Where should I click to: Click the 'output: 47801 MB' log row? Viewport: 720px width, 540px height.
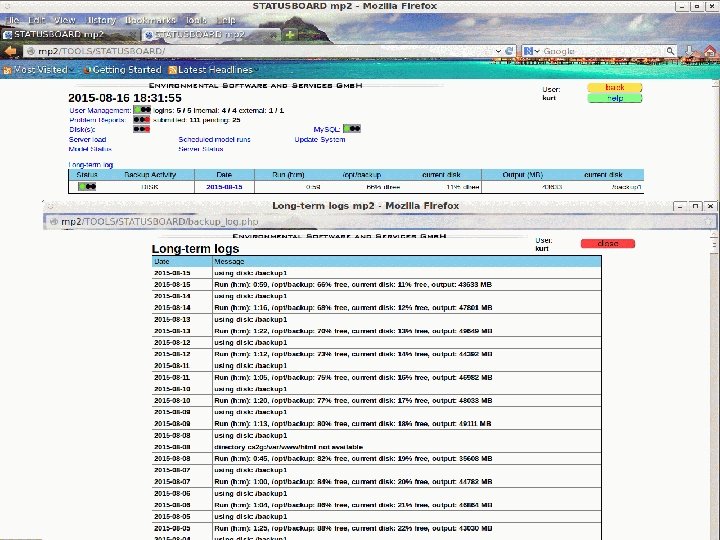click(x=377, y=308)
